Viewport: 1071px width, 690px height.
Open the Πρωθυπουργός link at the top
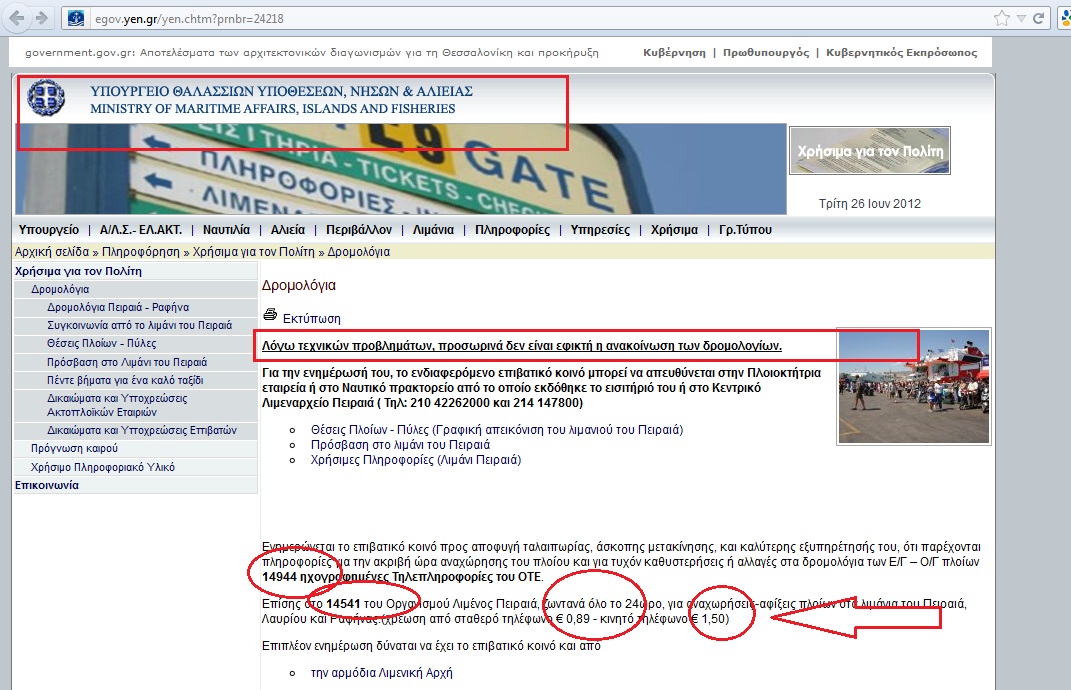pos(767,53)
